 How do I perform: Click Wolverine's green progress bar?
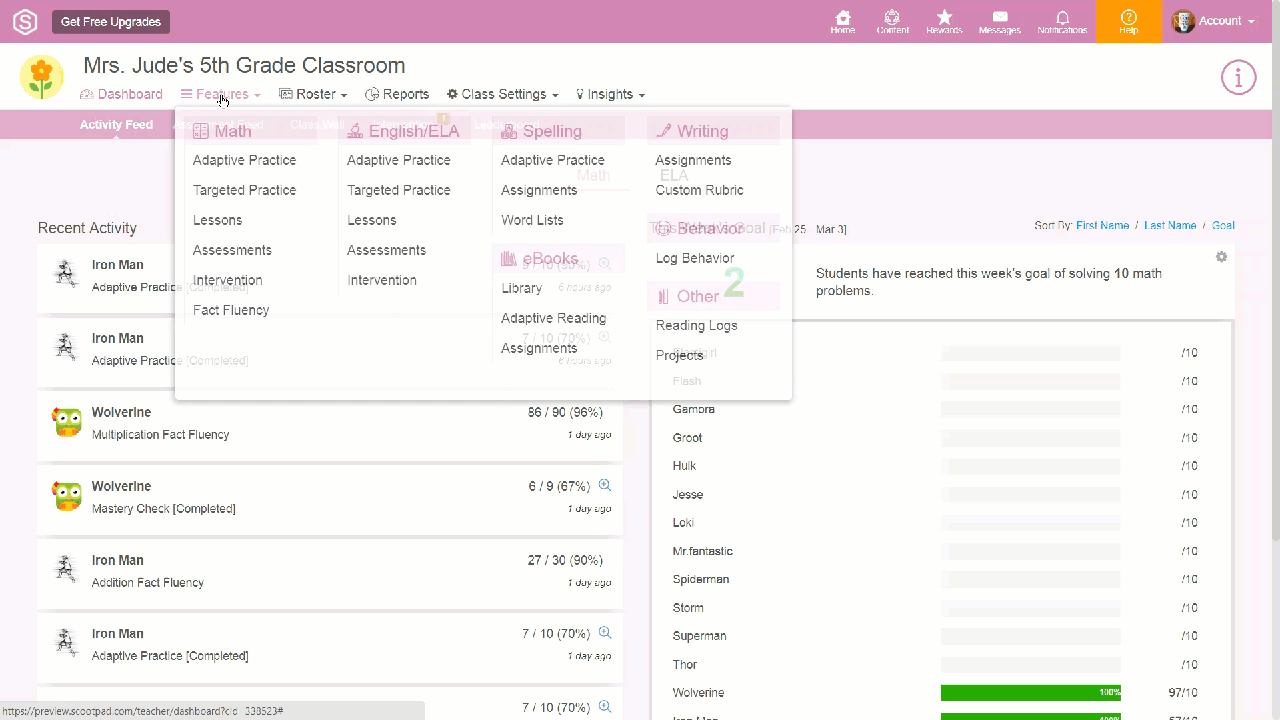(1031, 693)
